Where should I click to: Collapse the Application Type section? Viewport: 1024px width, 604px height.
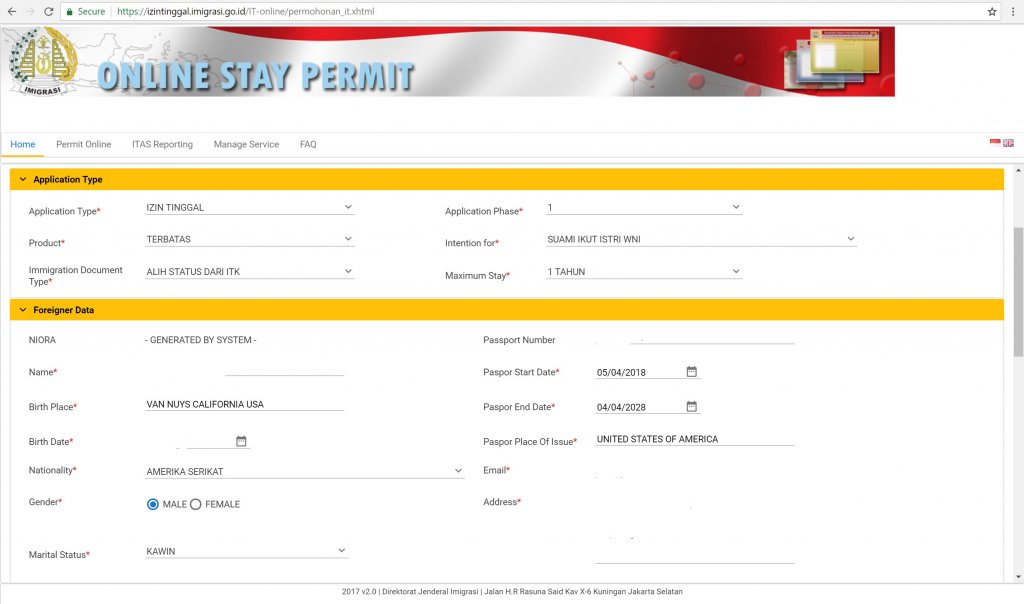click(22, 180)
